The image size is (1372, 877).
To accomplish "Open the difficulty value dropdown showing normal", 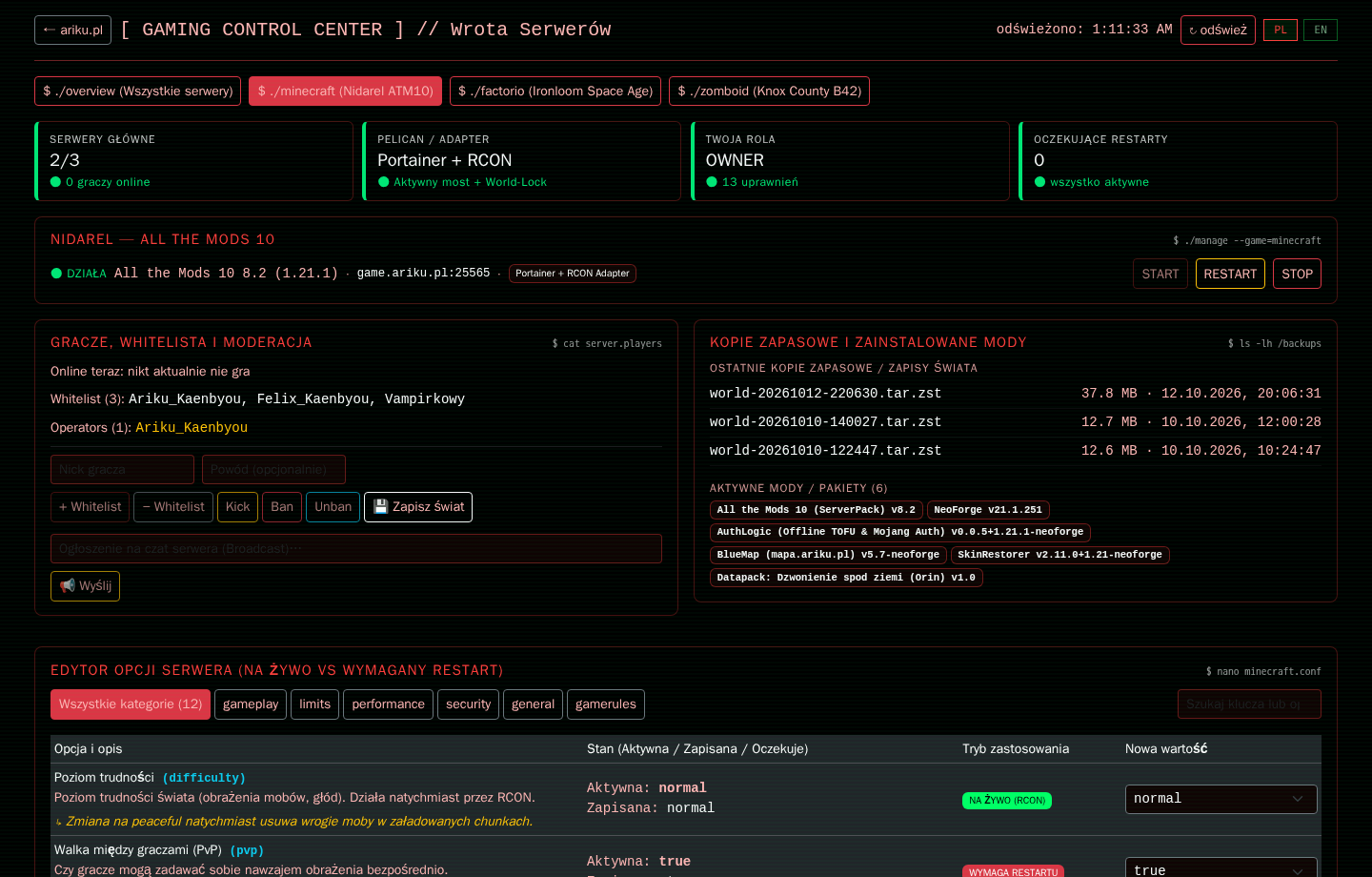I will click(1221, 799).
